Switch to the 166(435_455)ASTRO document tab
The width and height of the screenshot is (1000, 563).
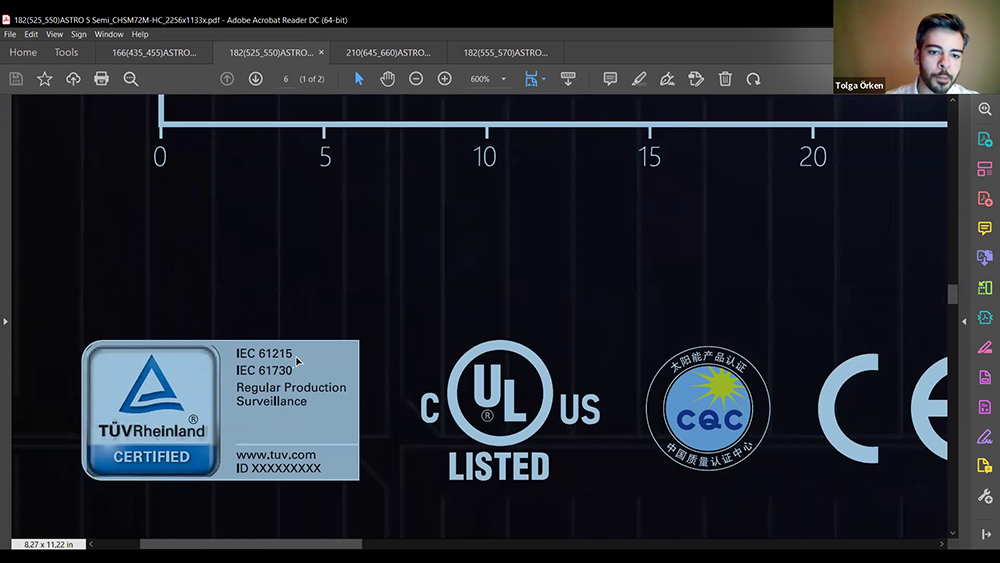coord(154,52)
